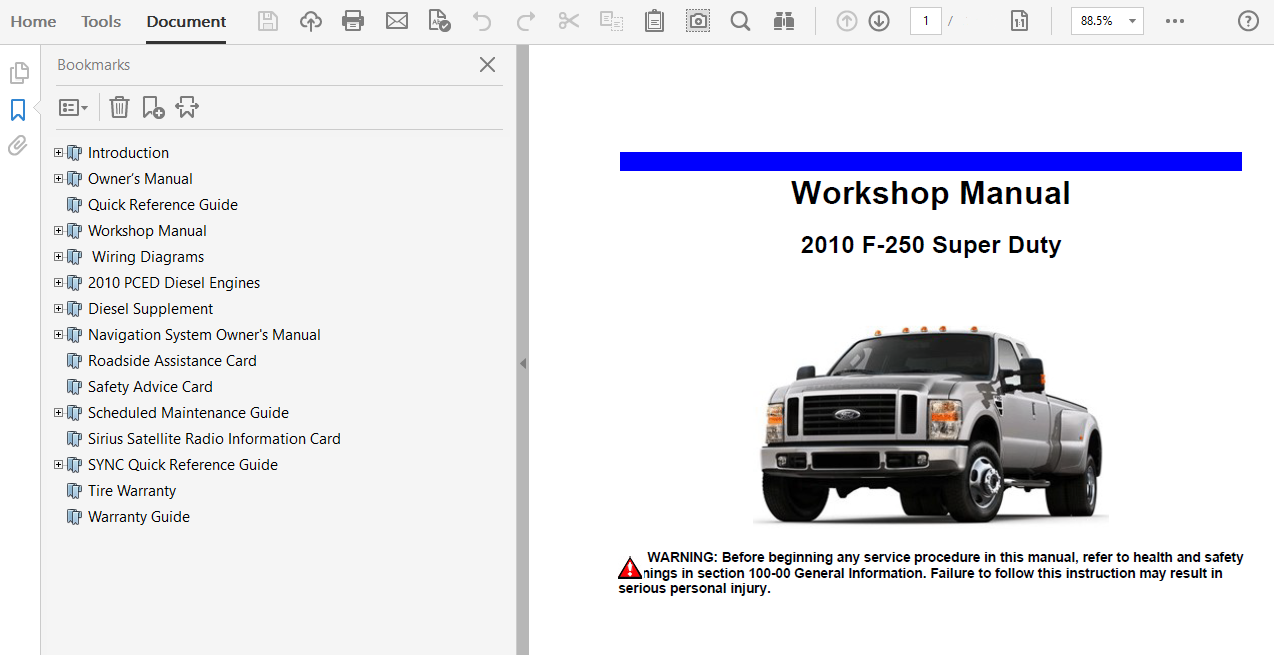Open the Find search tool

click(740, 20)
